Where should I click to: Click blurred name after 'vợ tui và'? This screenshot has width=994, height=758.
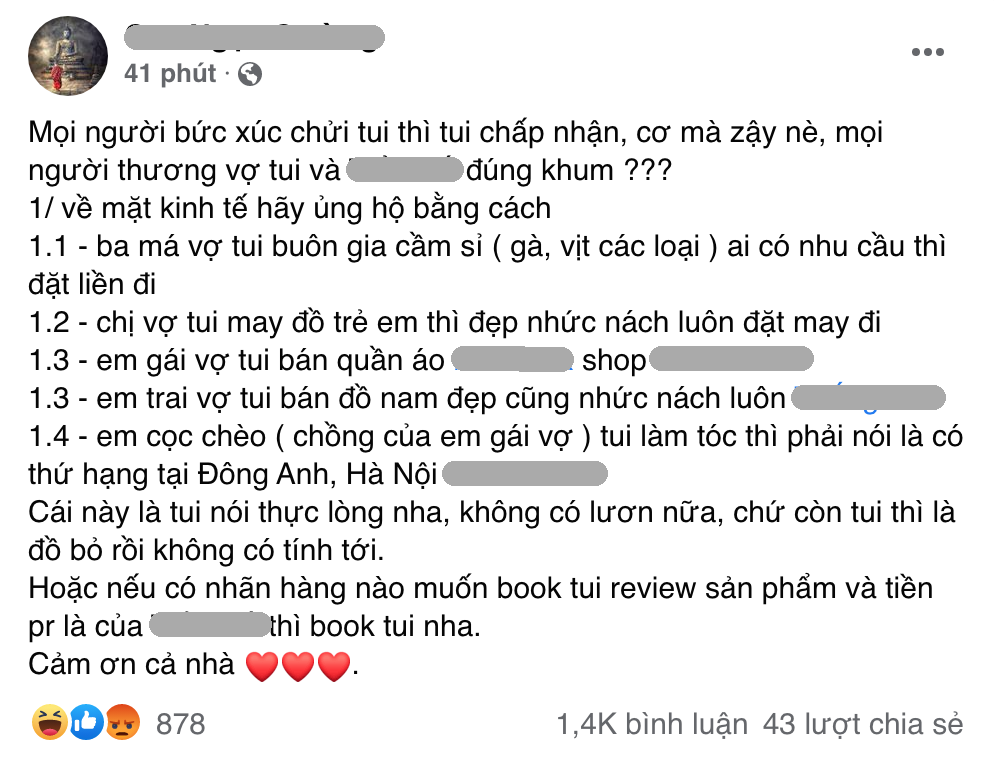[x=405, y=170]
